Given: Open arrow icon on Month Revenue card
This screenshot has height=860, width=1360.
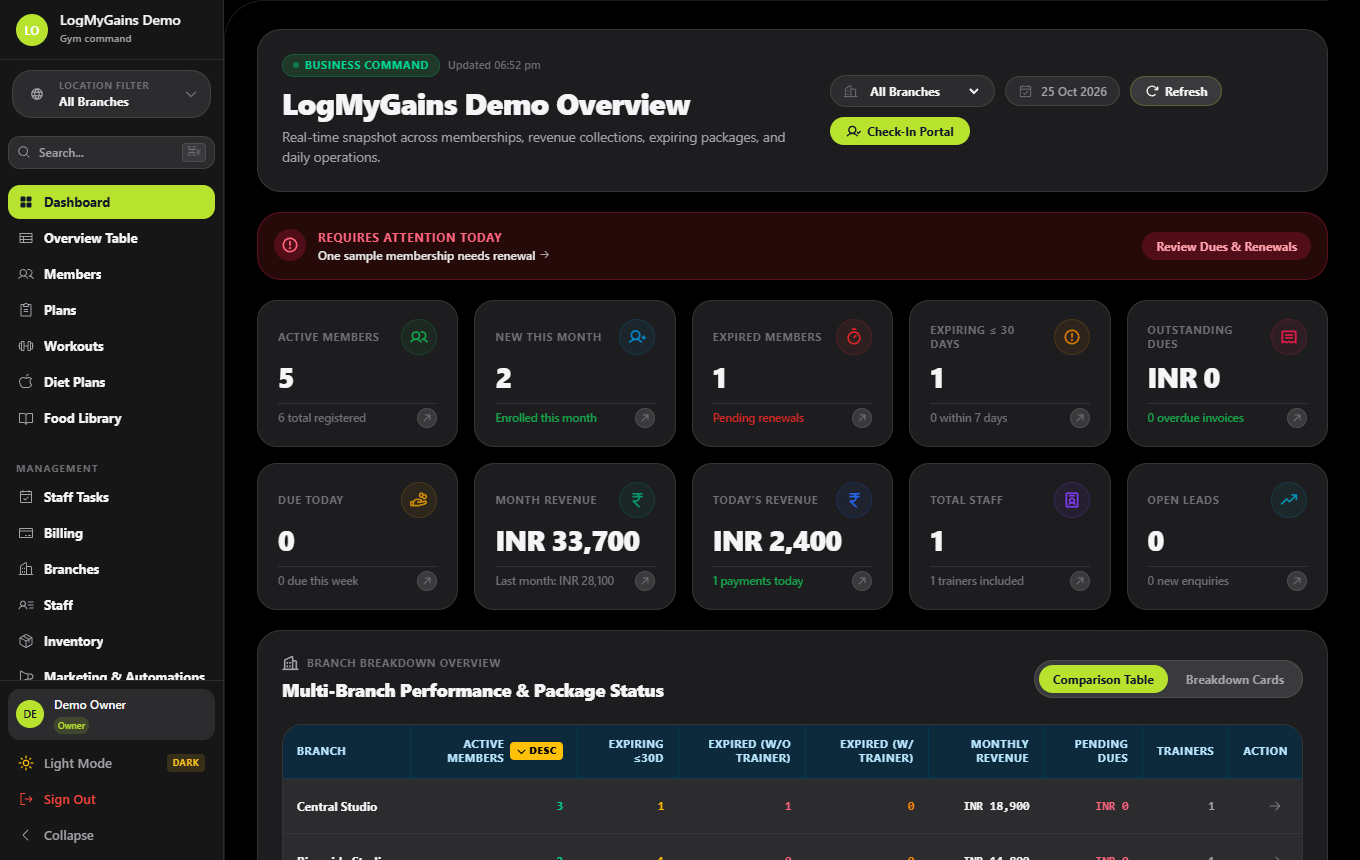Looking at the screenshot, I should click(645, 581).
